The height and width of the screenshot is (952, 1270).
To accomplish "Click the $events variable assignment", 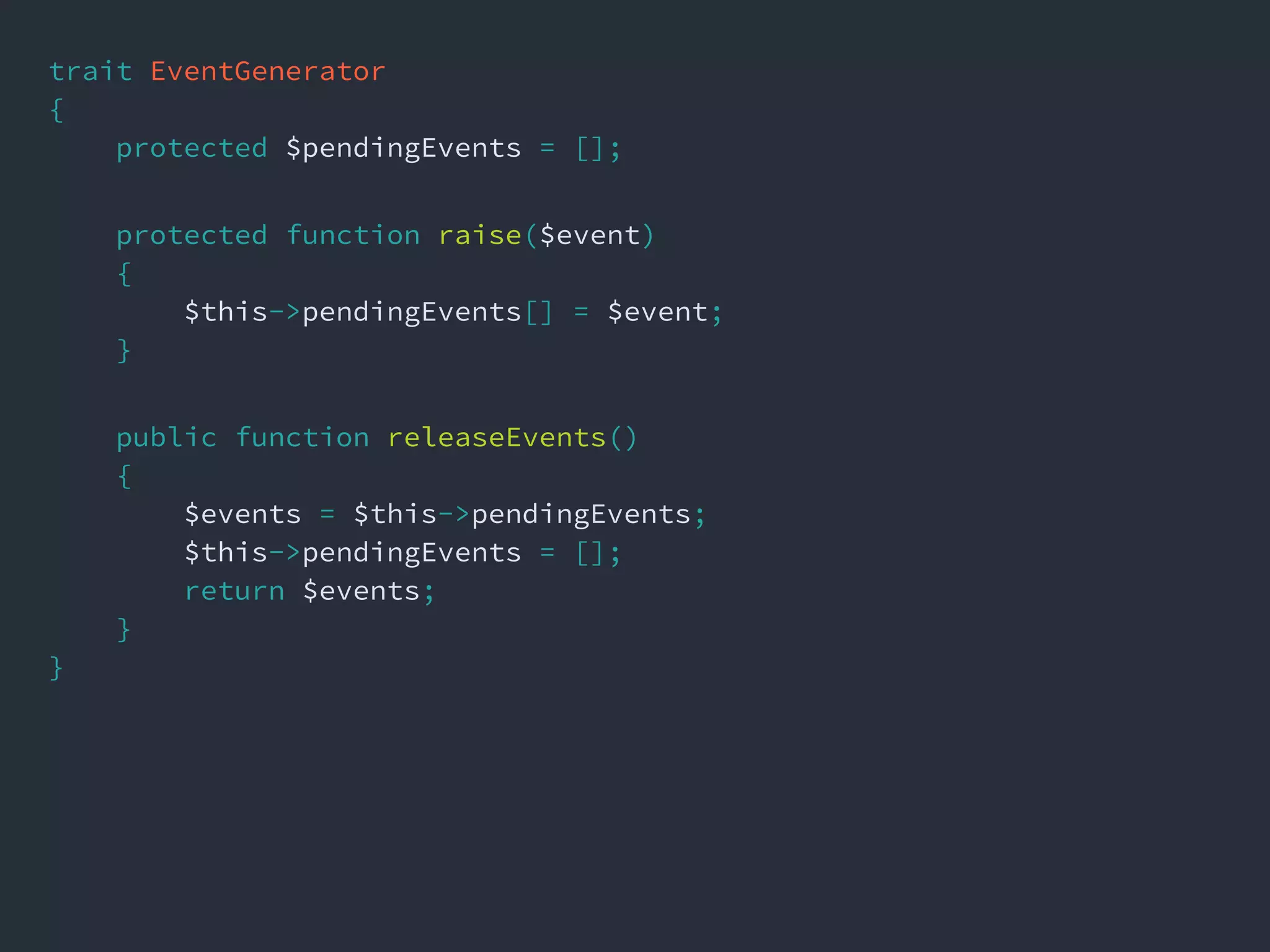I will pos(243,514).
